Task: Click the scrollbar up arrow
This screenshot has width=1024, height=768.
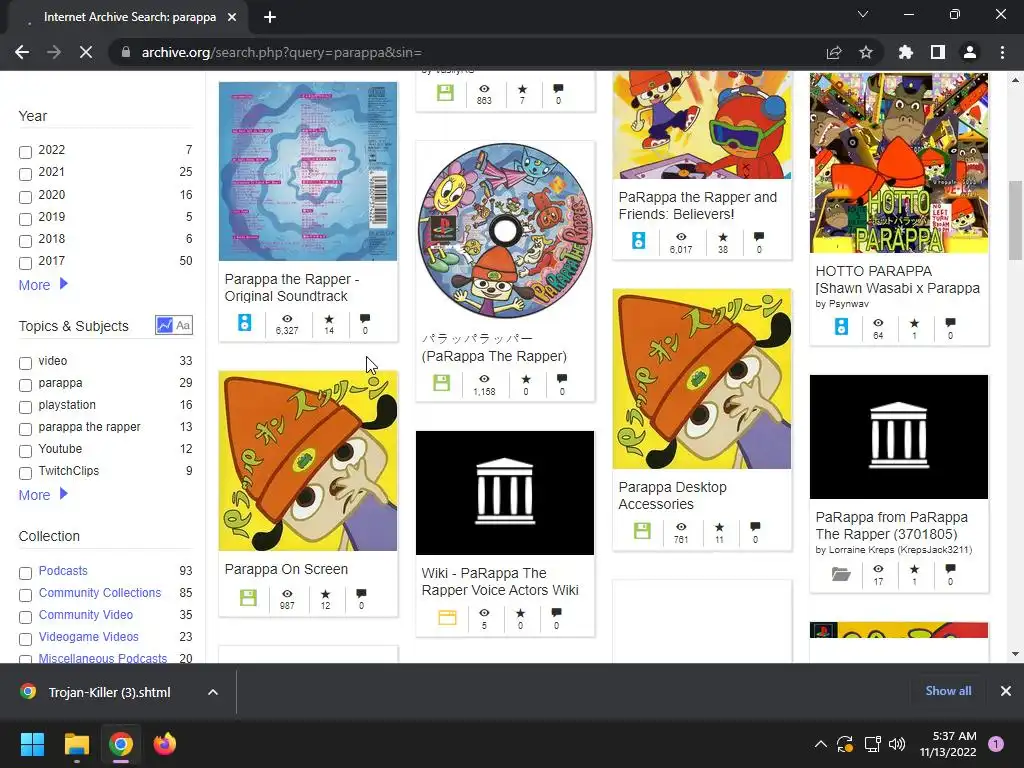Action: coord(1015,80)
